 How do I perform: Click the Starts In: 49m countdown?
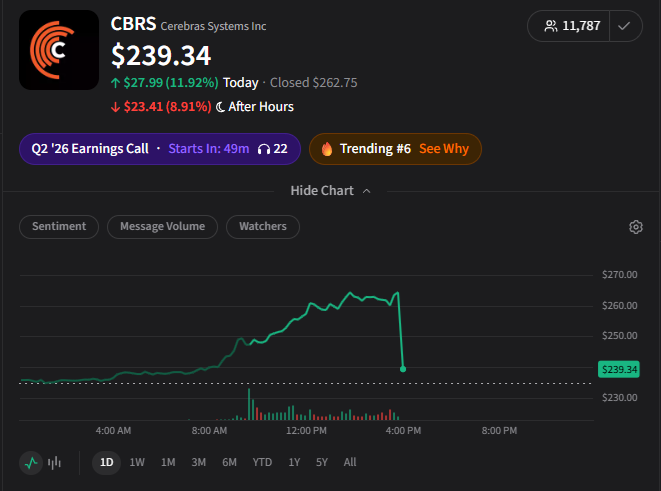point(209,149)
